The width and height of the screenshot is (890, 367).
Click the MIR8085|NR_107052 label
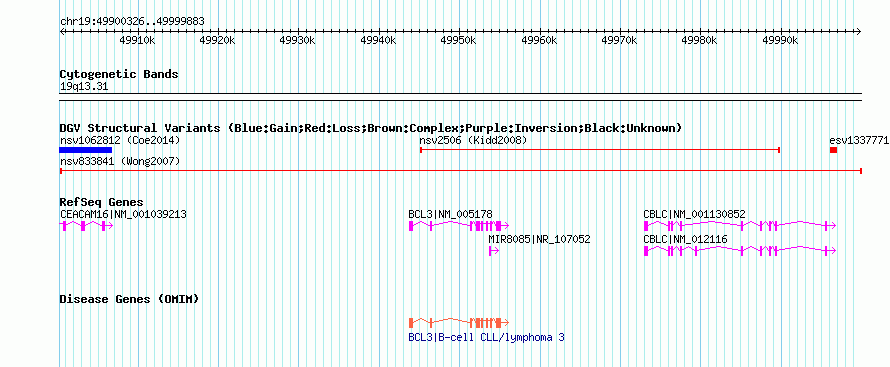tap(539, 239)
